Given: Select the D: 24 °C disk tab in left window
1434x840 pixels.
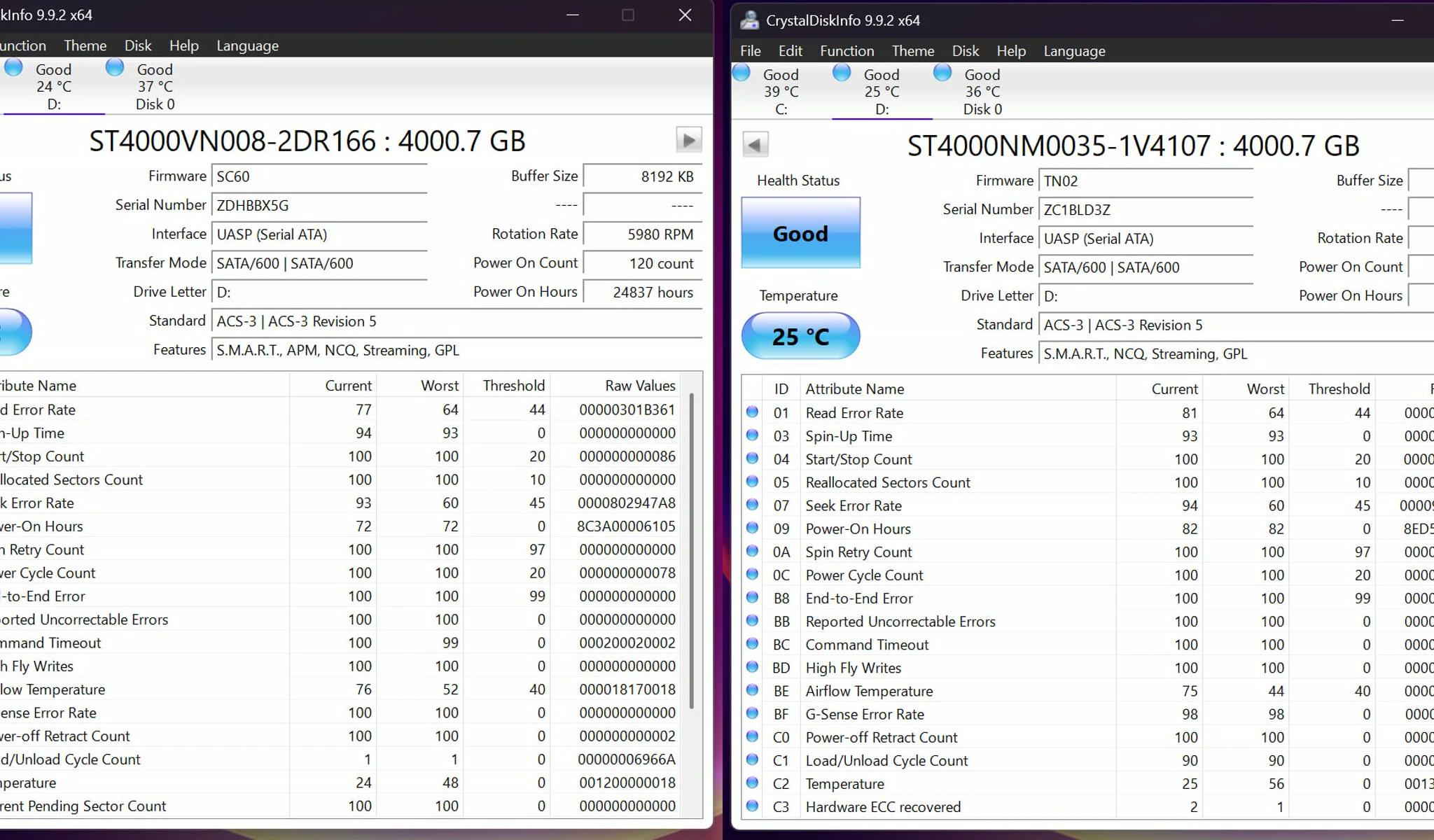Looking at the screenshot, I should point(54,87).
